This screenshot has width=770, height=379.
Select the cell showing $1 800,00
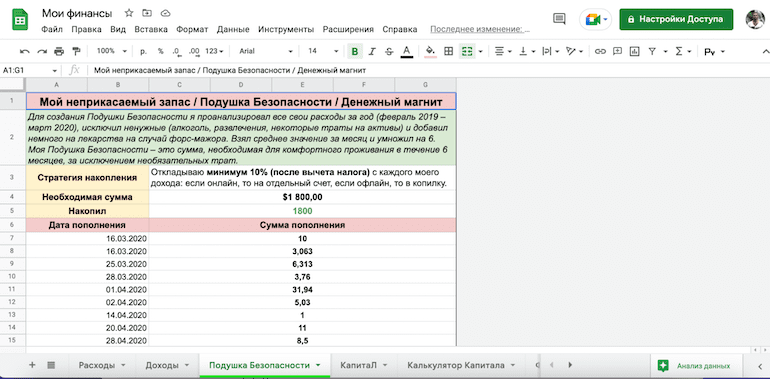[302, 197]
